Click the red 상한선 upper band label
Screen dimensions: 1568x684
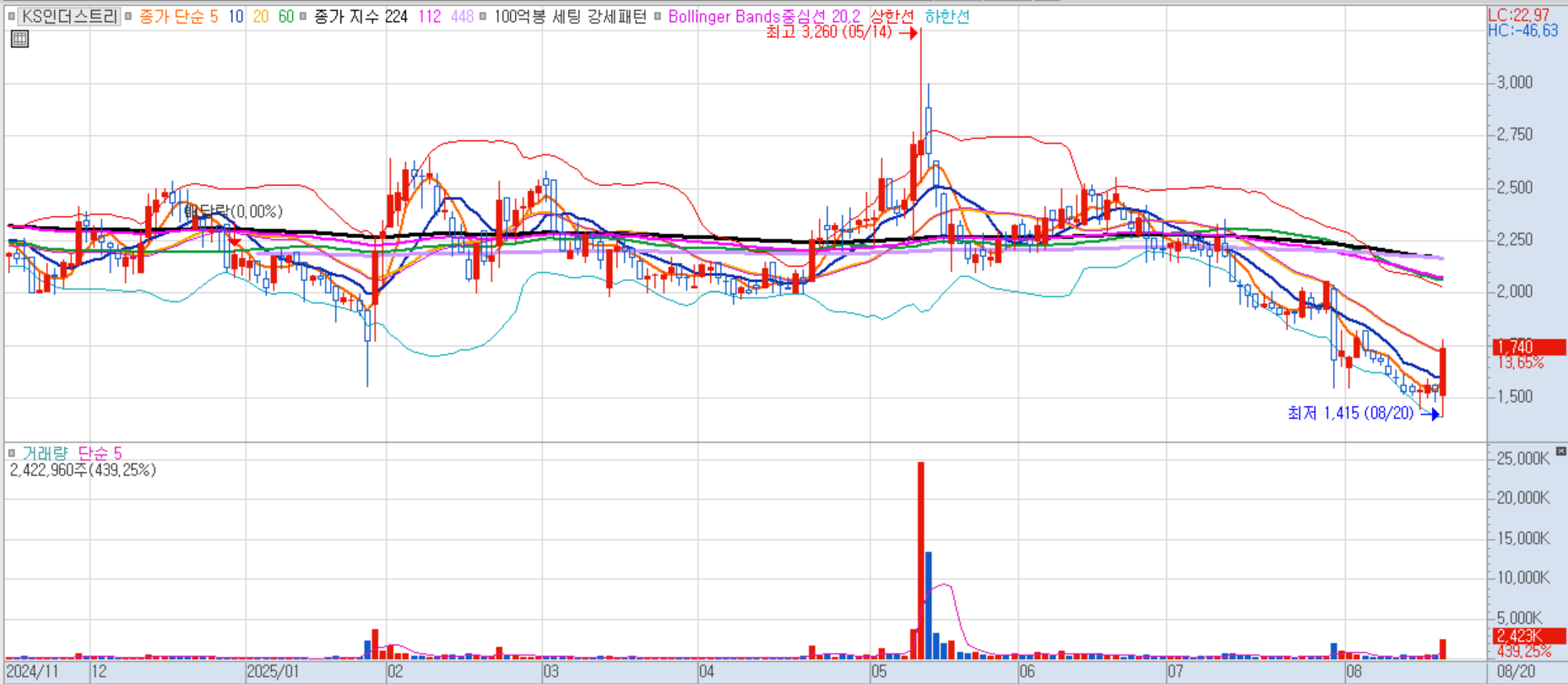(x=892, y=16)
